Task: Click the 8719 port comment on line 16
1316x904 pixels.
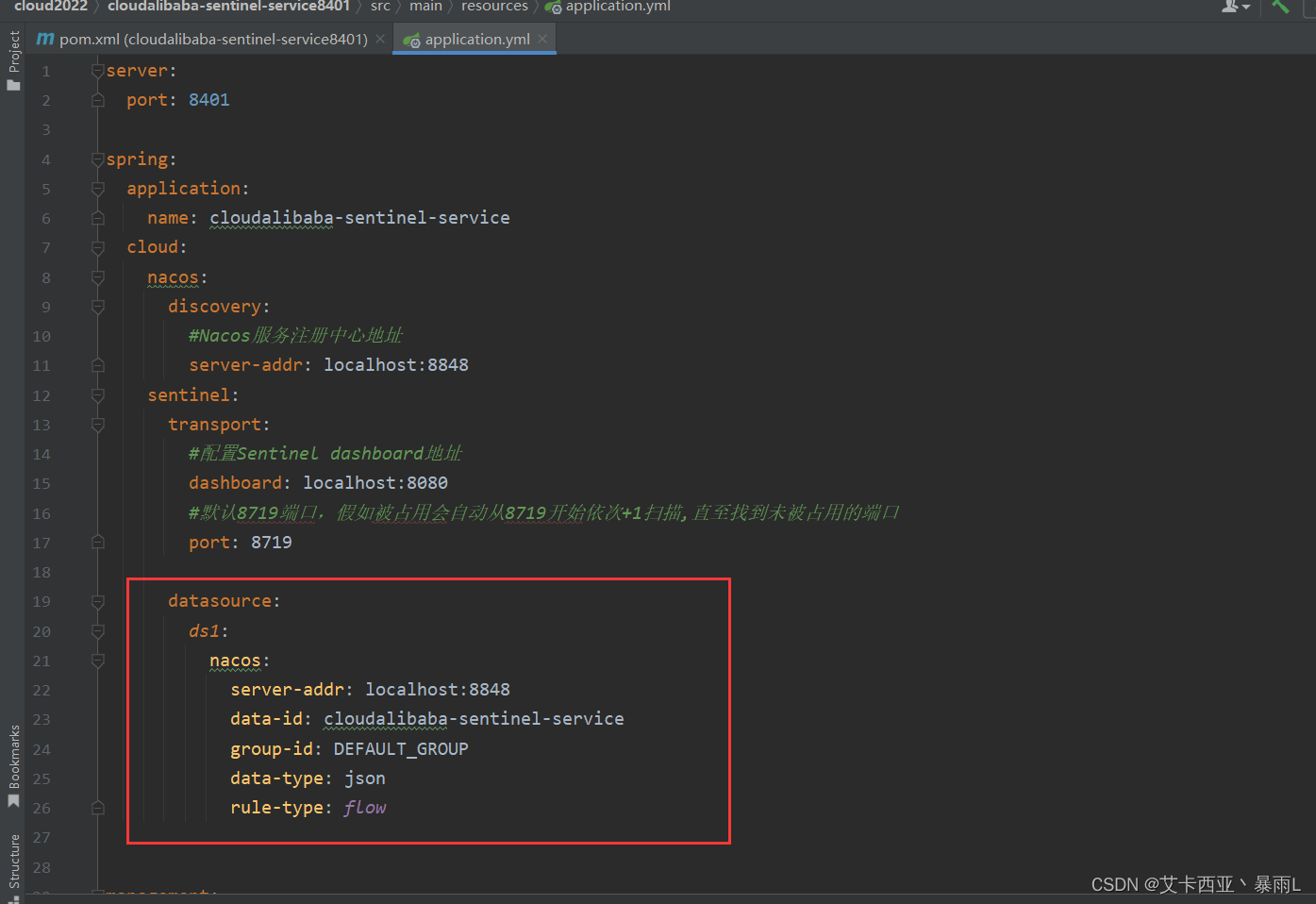Action: [x=544, y=512]
